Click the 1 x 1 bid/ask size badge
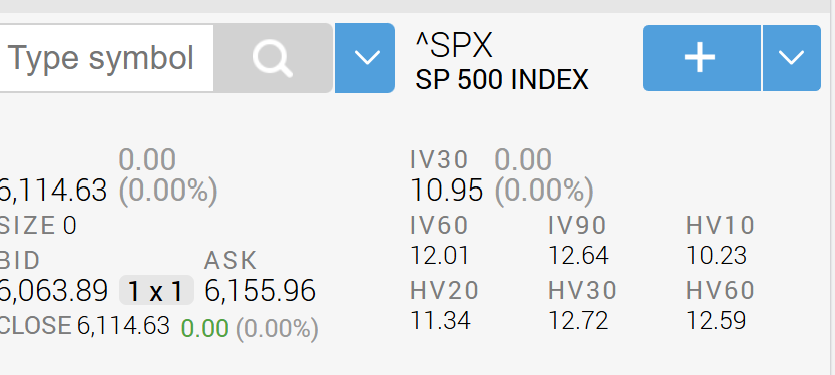The width and height of the screenshot is (835, 375). tap(156, 290)
